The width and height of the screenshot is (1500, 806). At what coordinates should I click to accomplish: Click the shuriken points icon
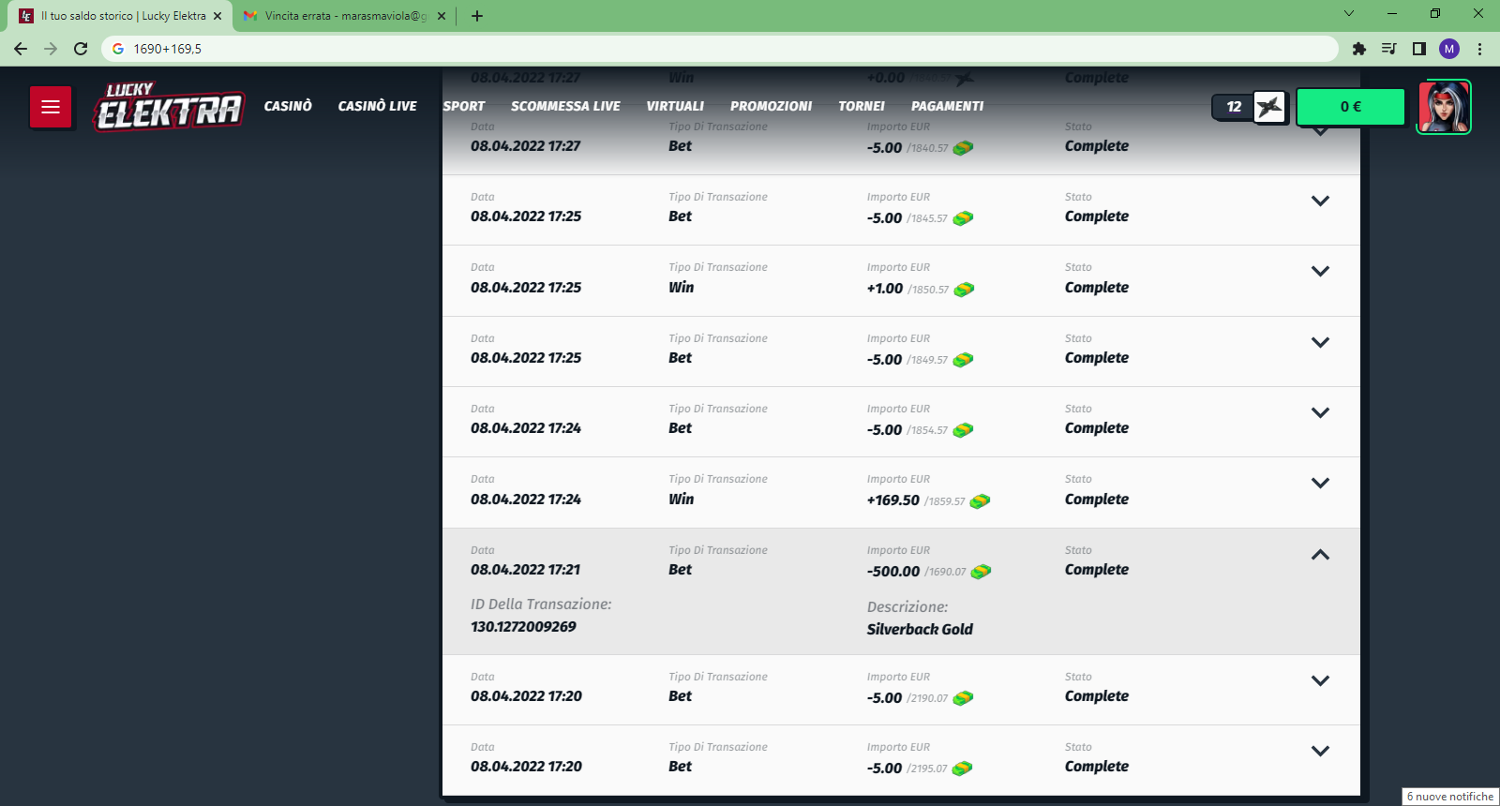coord(1269,107)
